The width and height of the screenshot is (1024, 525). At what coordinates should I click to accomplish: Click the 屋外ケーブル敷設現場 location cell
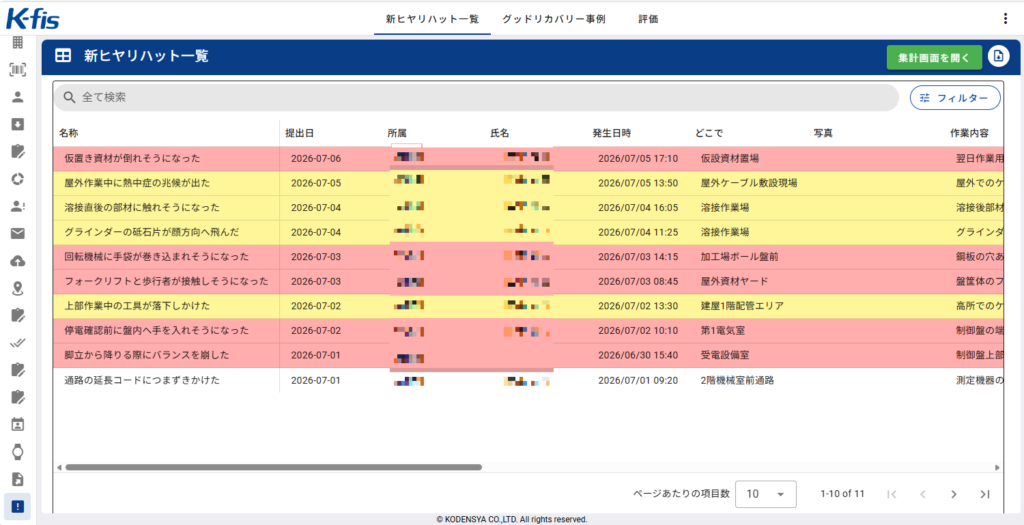[x=748, y=183]
